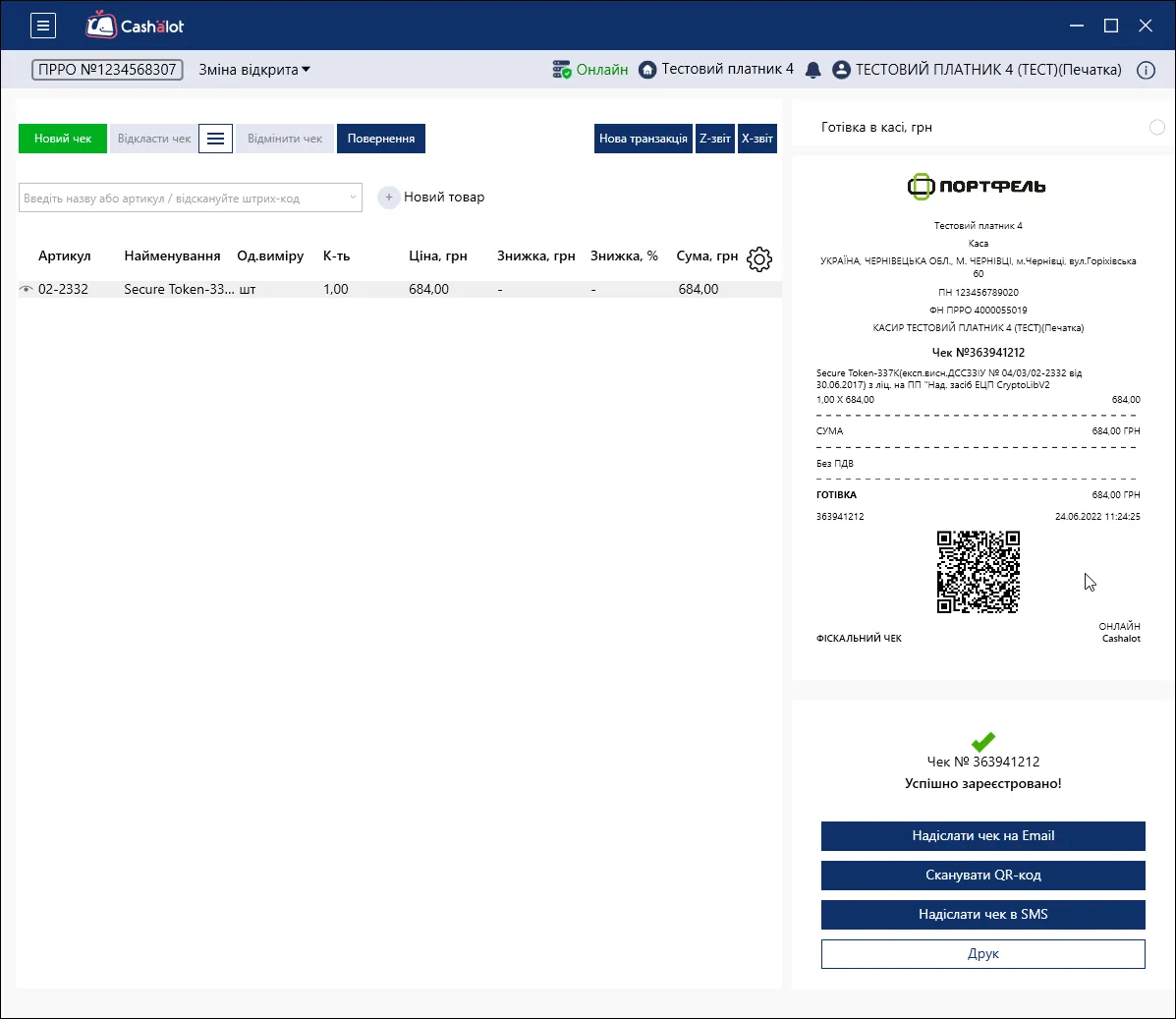Click green success checkmark
This screenshot has height=1019, width=1176.
pos(982,741)
